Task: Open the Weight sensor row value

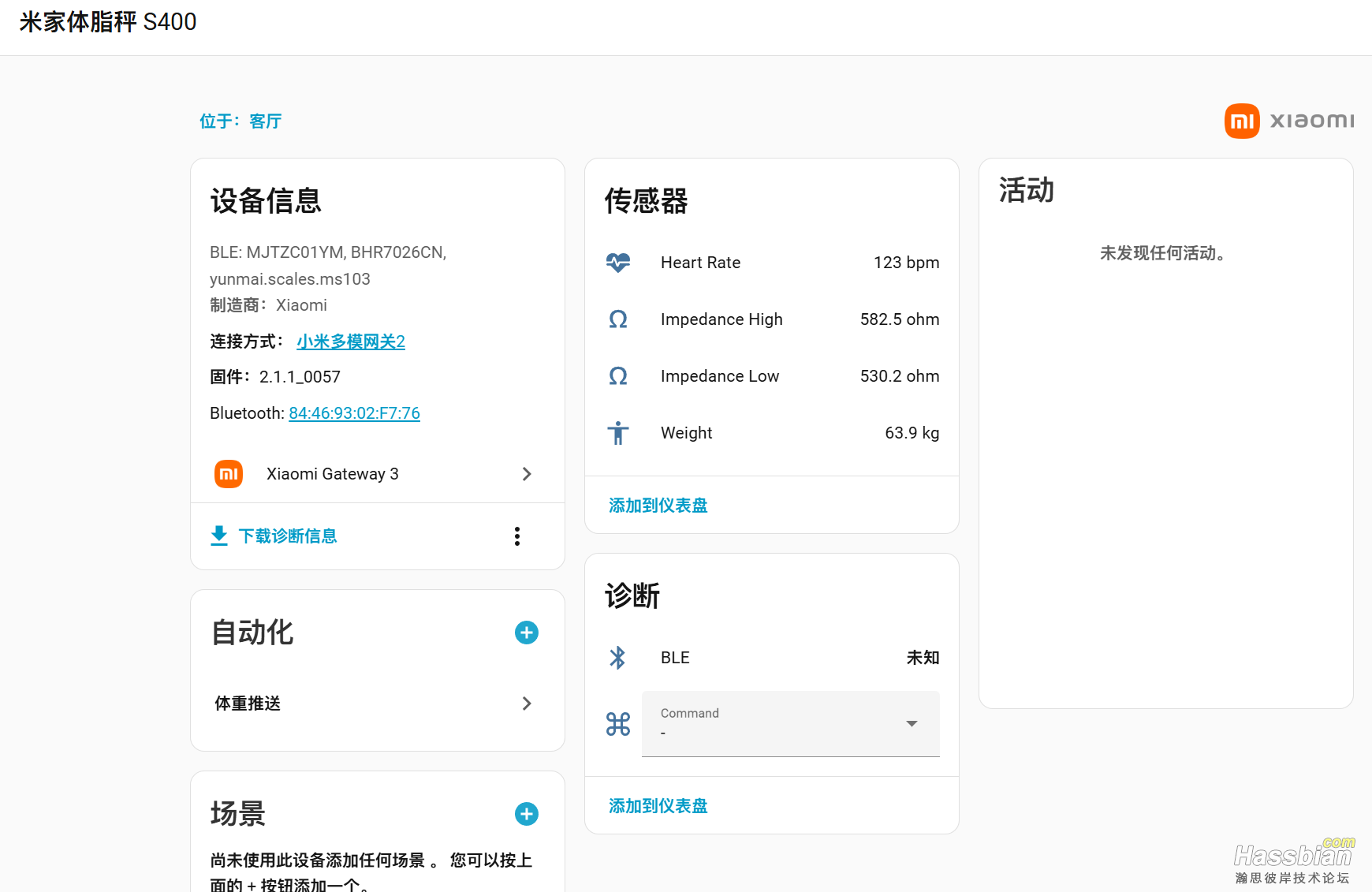Action: [912, 433]
